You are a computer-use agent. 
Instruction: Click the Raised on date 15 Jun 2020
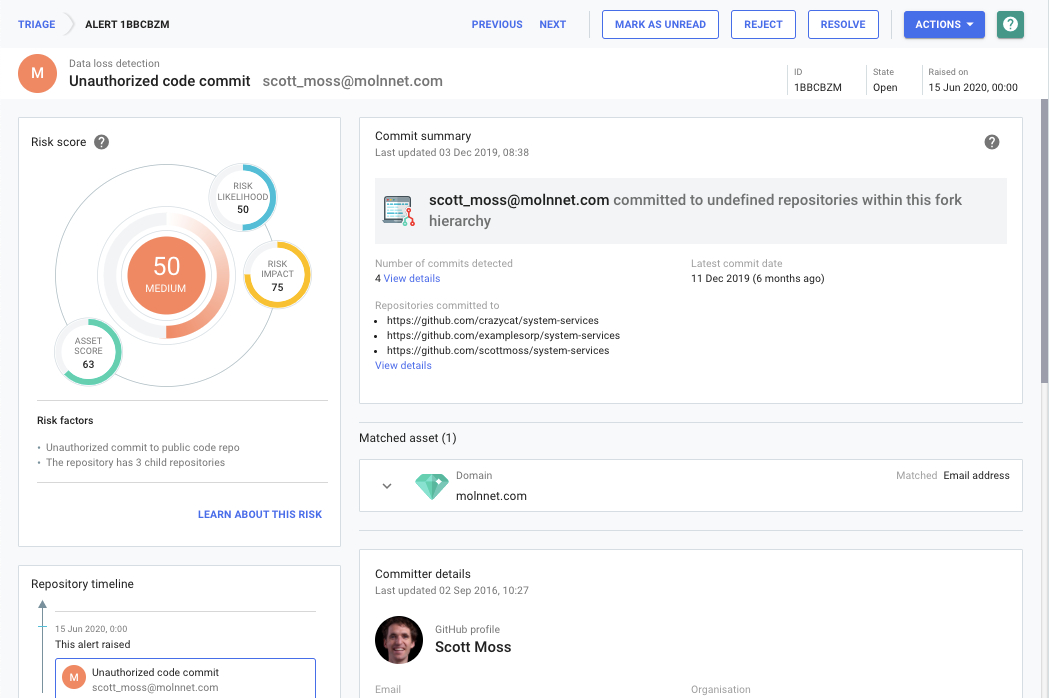(x=973, y=88)
